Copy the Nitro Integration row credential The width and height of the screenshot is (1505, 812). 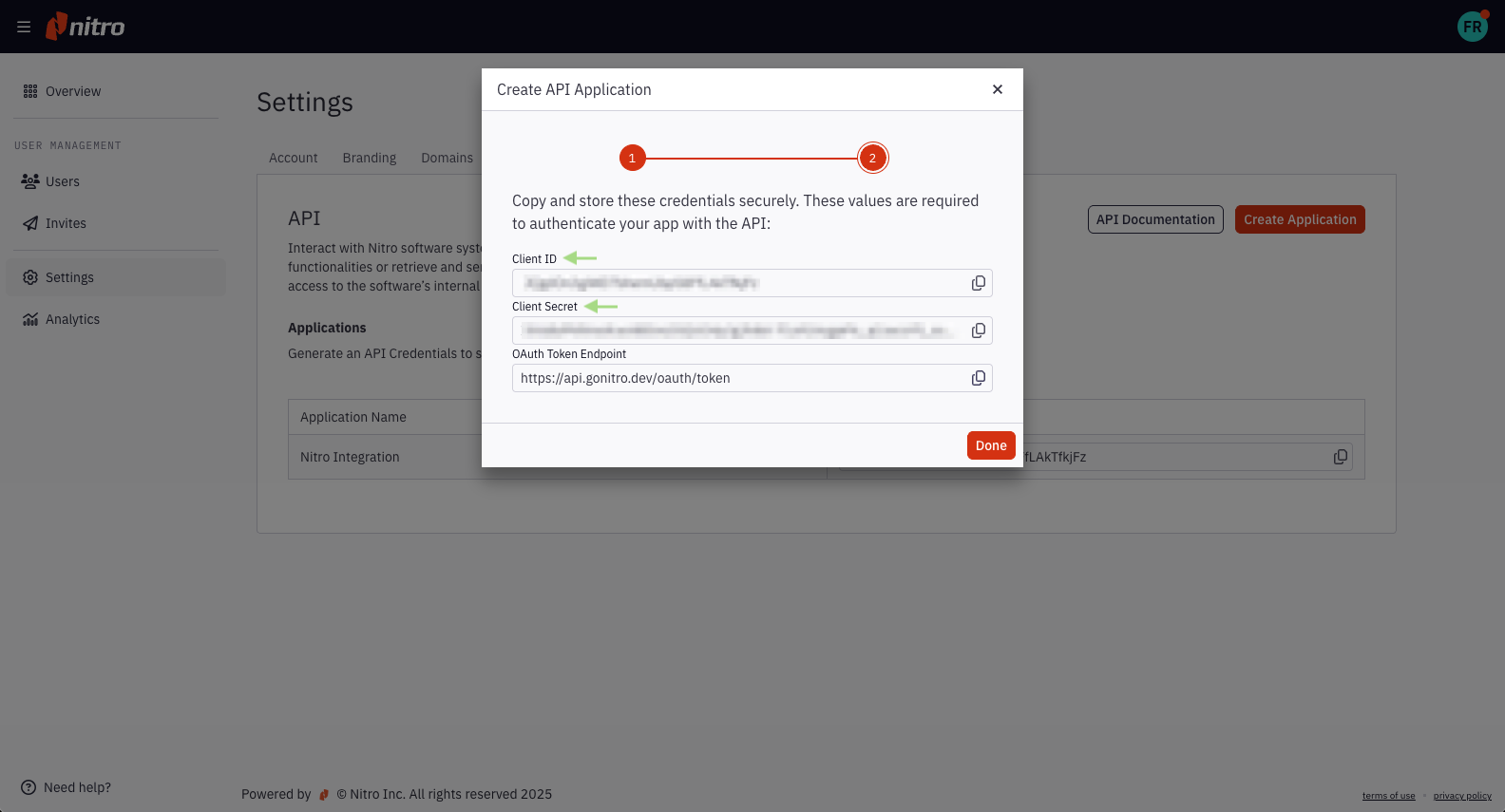coord(1341,457)
